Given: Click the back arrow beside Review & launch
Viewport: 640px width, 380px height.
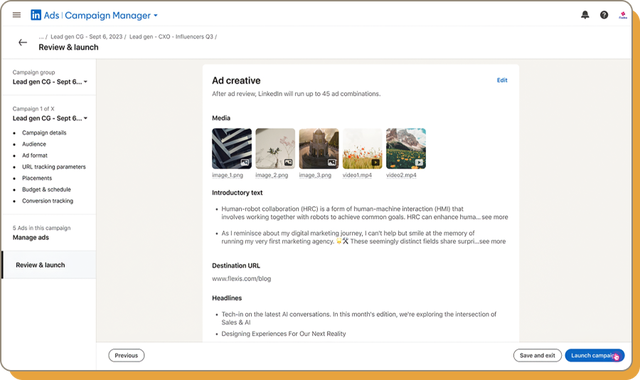Looking at the screenshot, I should pyautogui.click(x=23, y=42).
